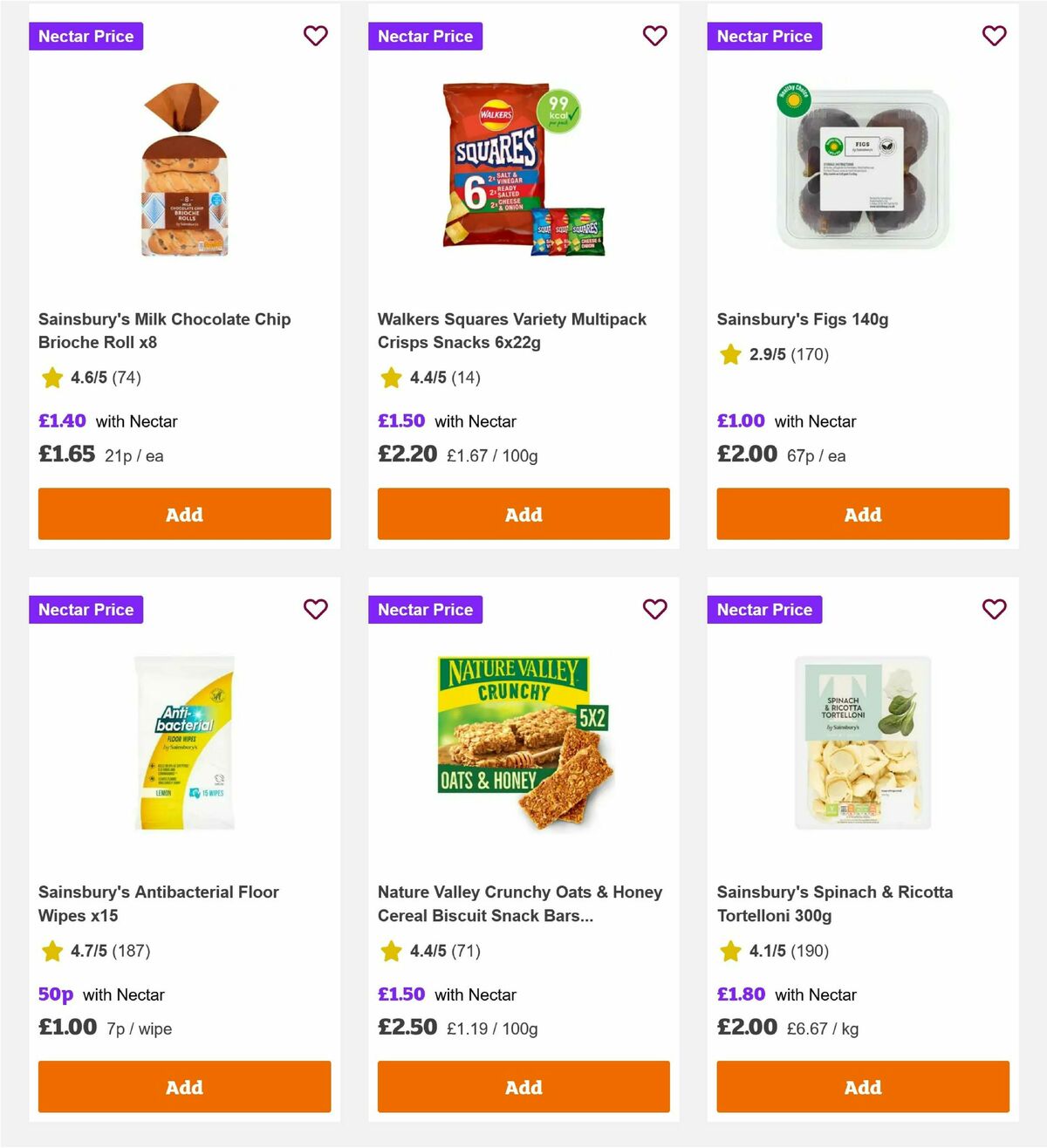Add Walkers Squares Variety Multipack to basket
Screen dimensions: 1047x1148
(x=523, y=514)
